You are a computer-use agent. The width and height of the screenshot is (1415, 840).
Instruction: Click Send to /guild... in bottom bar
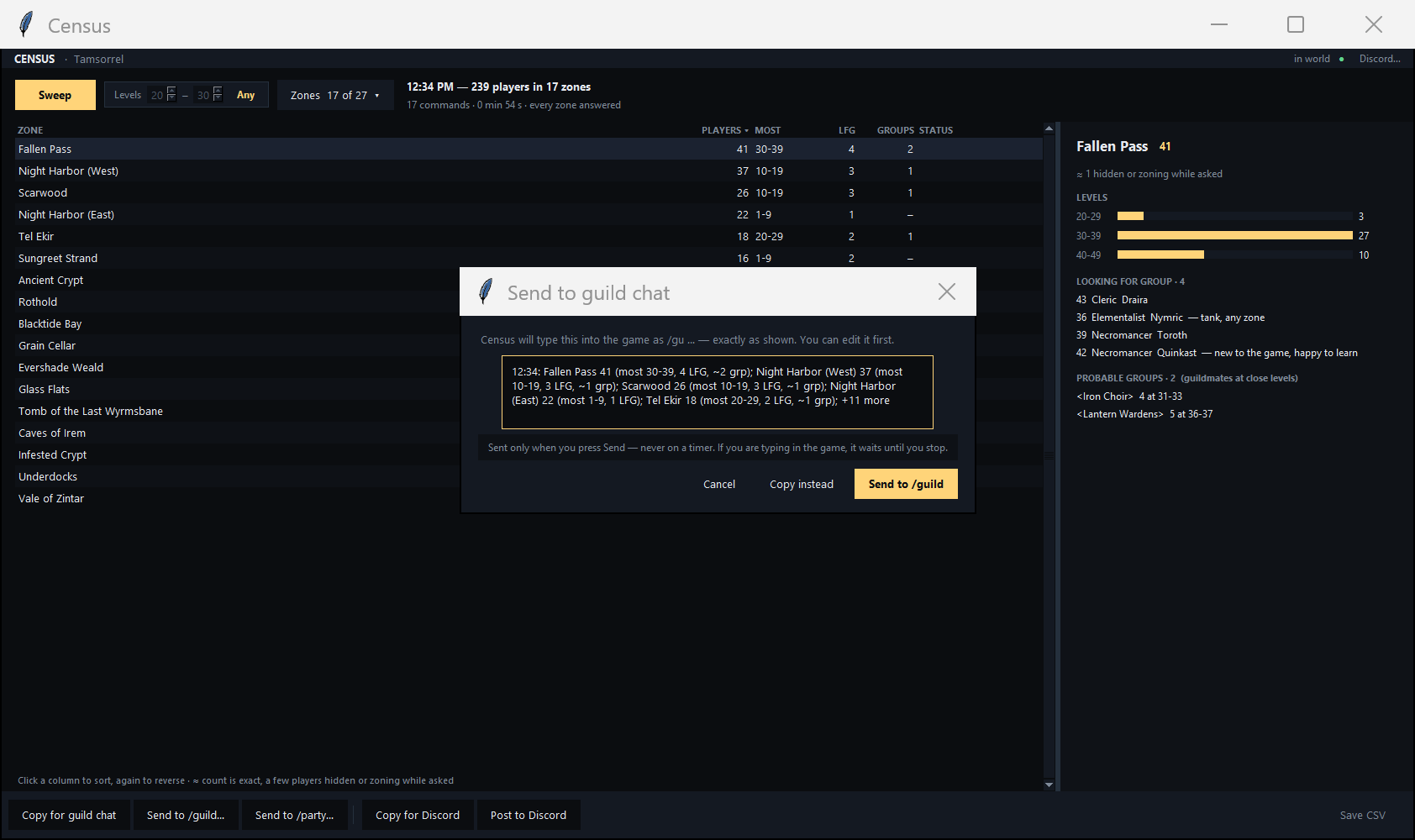tap(186, 815)
